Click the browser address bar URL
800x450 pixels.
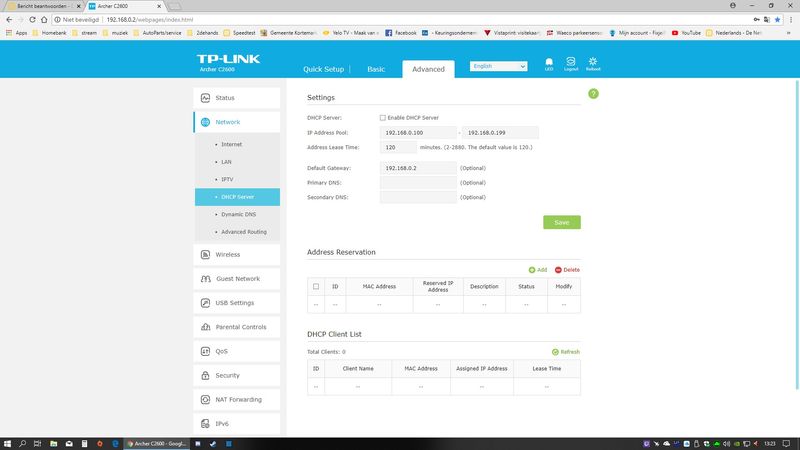pyautogui.click(x=149, y=19)
